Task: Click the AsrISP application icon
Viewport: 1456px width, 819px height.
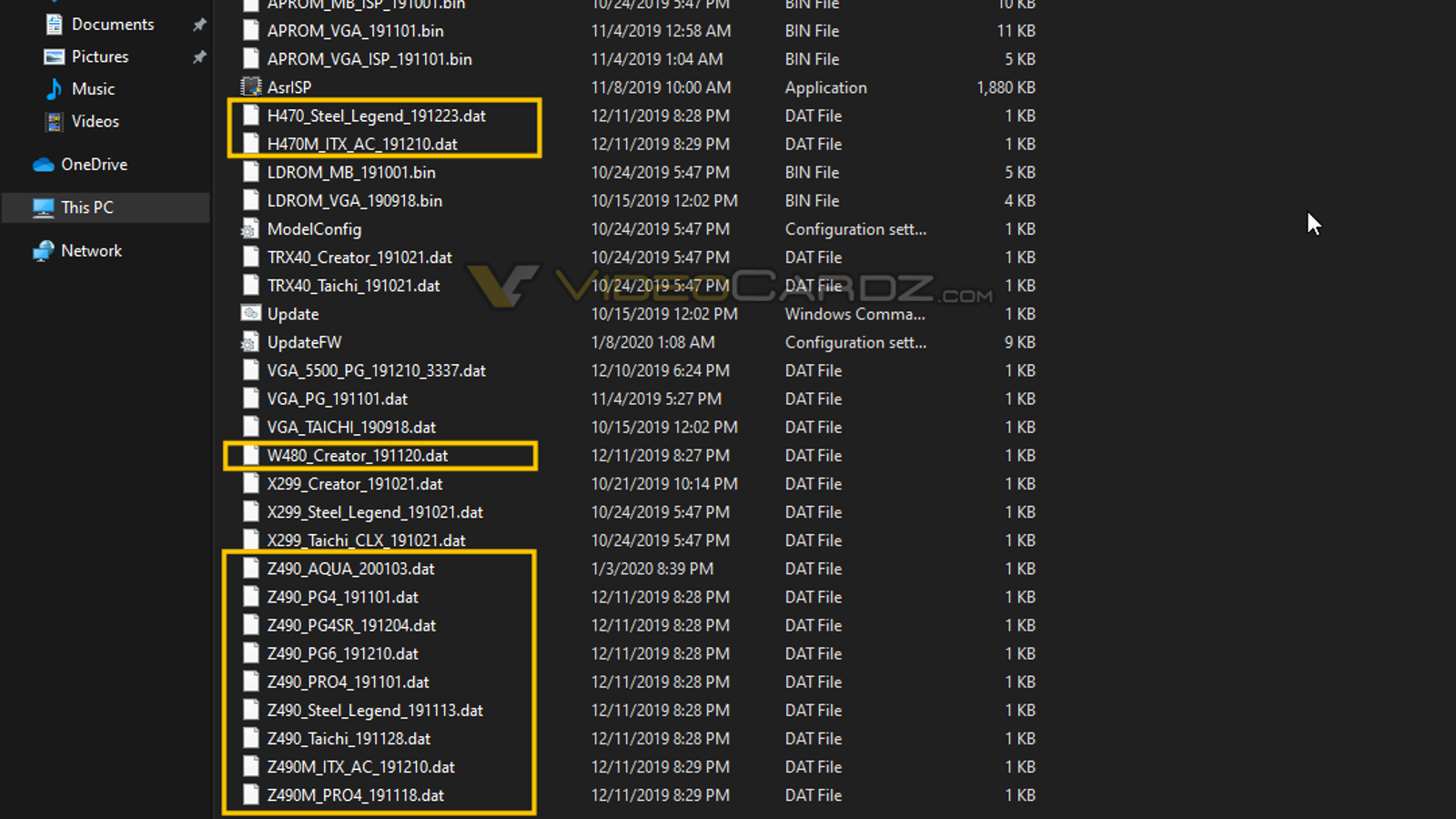Action: click(250, 87)
